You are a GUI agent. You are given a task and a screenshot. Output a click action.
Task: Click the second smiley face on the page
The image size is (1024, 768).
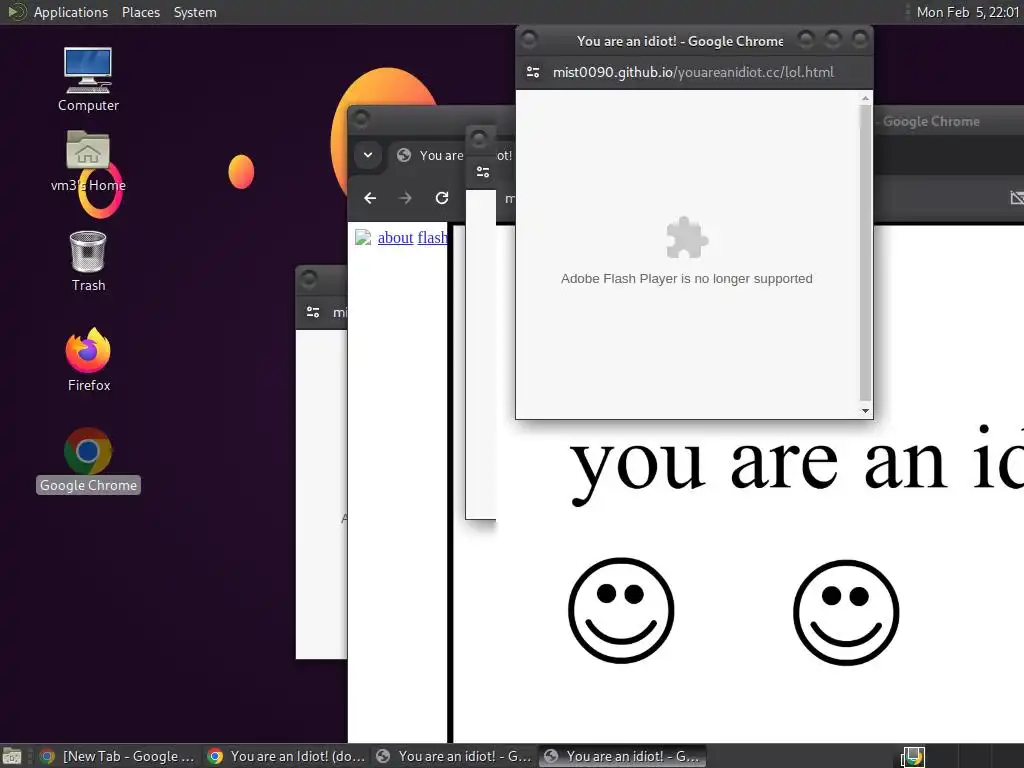point(846,613)
